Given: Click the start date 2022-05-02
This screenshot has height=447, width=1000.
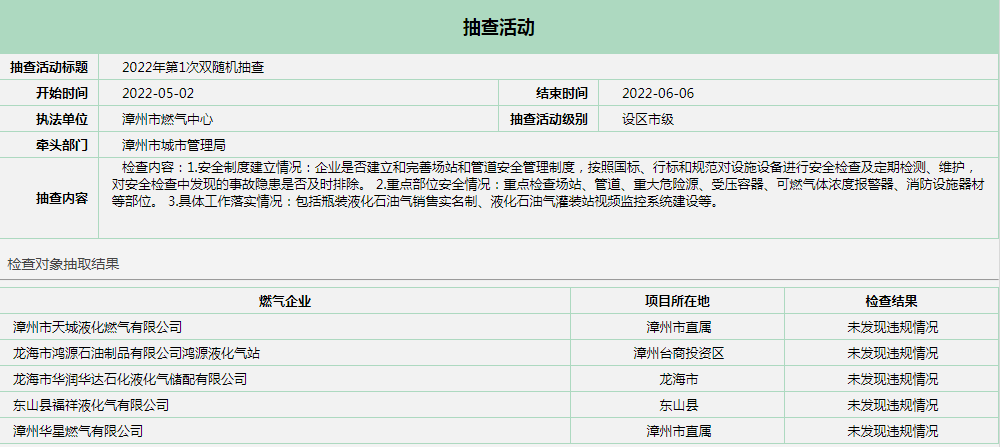Looking at the screenshot, I should pos(158,94).
